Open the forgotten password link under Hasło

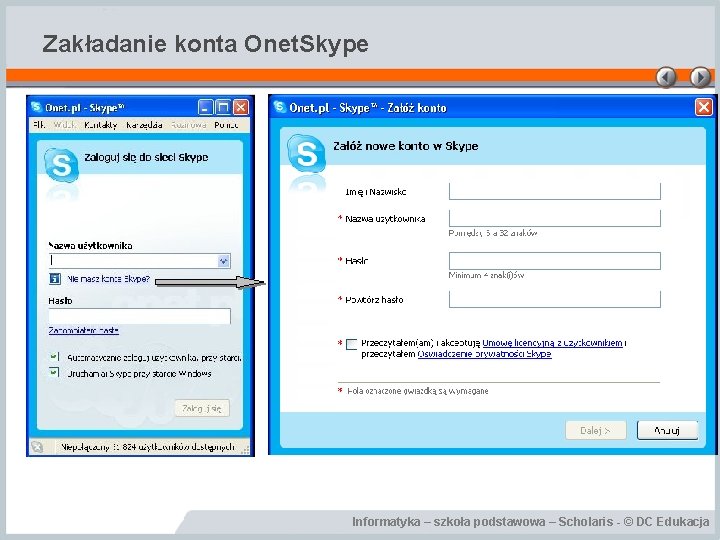pos(84,330)
